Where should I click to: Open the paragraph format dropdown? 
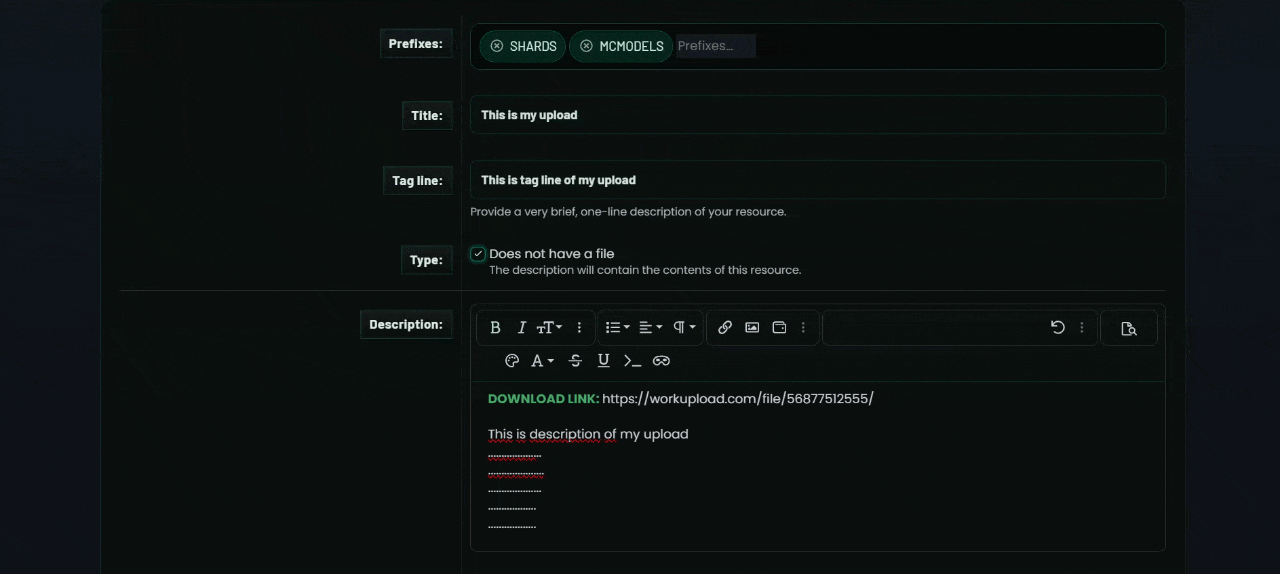pyautogui.click(x=684, y=327)
